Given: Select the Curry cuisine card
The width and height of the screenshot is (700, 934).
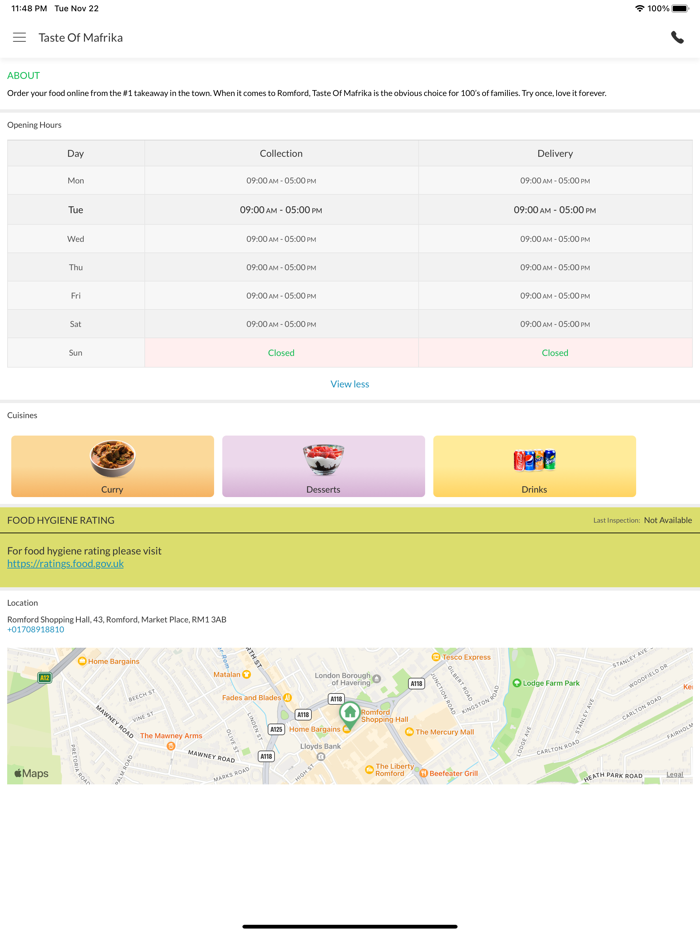Looking at the screenshot, I should [113, 466].
